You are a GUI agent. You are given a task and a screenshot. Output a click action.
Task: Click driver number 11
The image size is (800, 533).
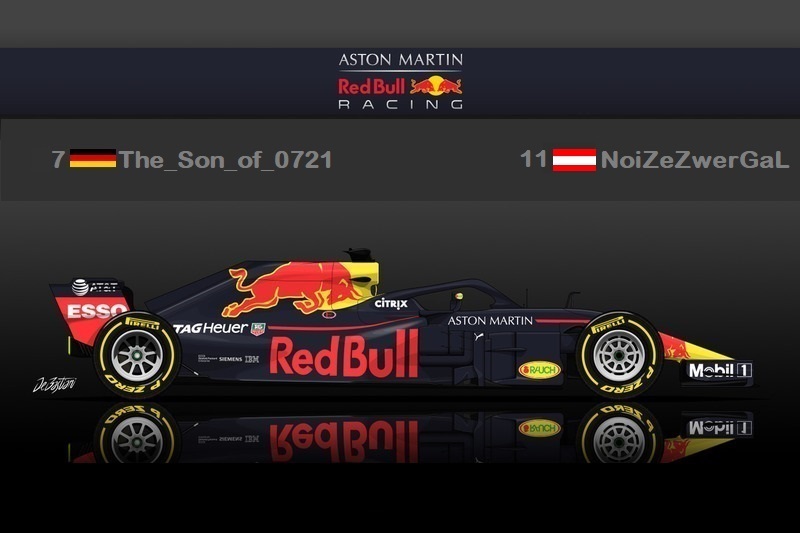(x=534, y=159)
